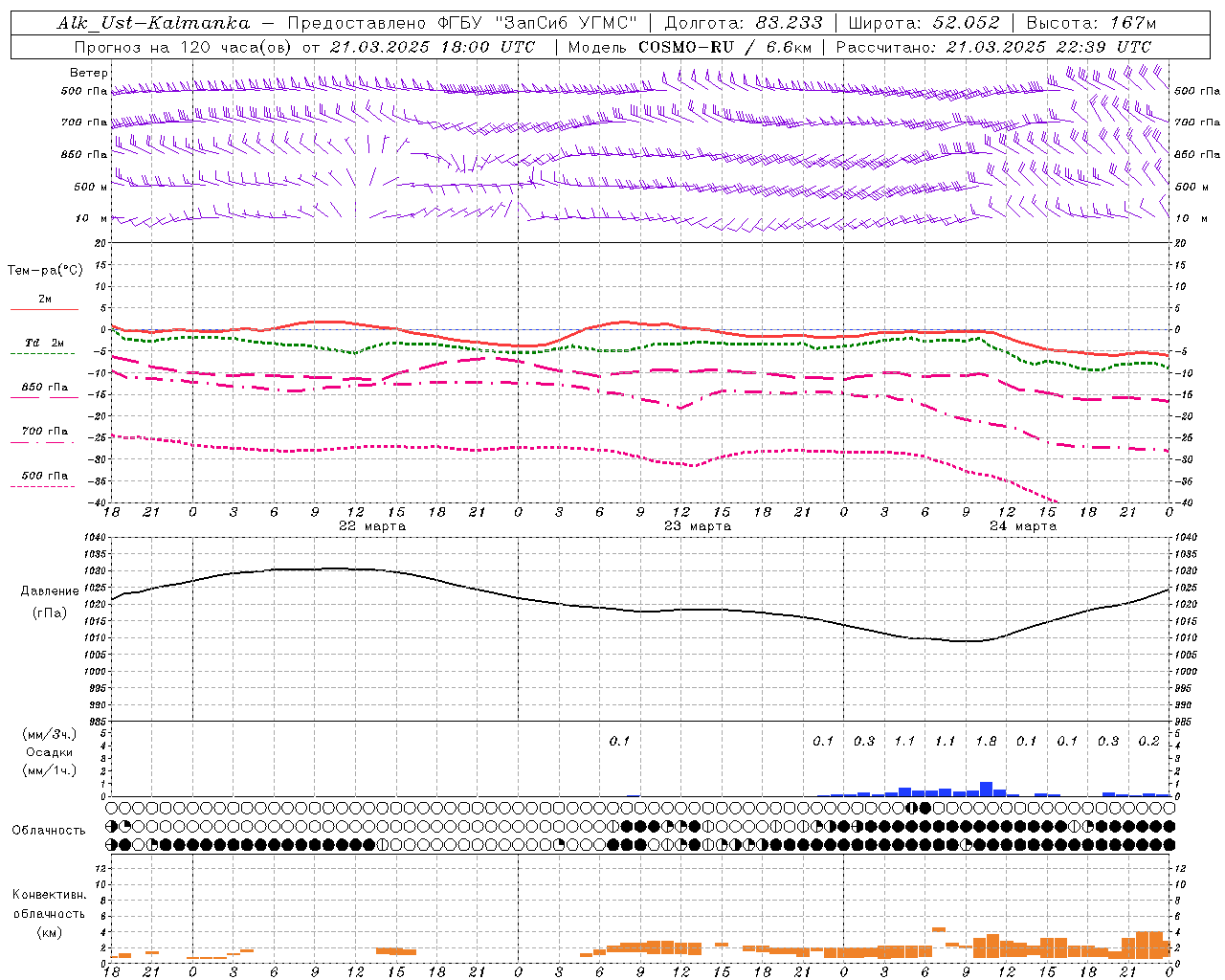Screen dimensions: 1225x980
Task: Click the 22 марта date label
Action: point(372,526)
